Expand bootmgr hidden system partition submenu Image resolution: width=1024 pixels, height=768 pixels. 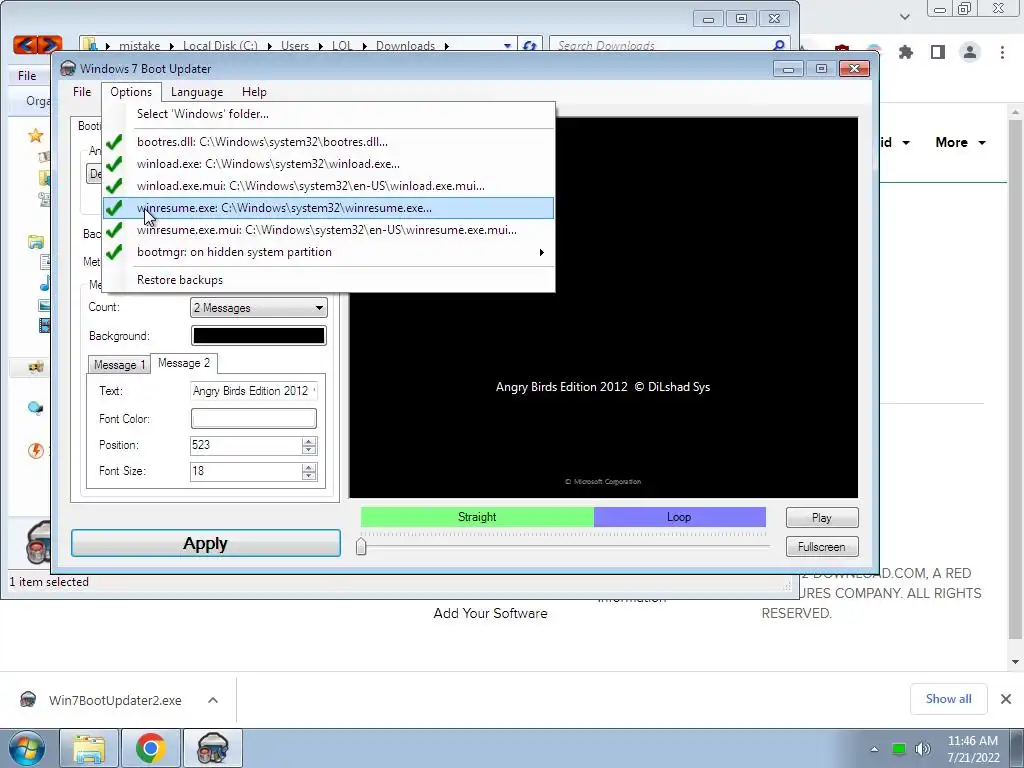(x=329, y=252)
